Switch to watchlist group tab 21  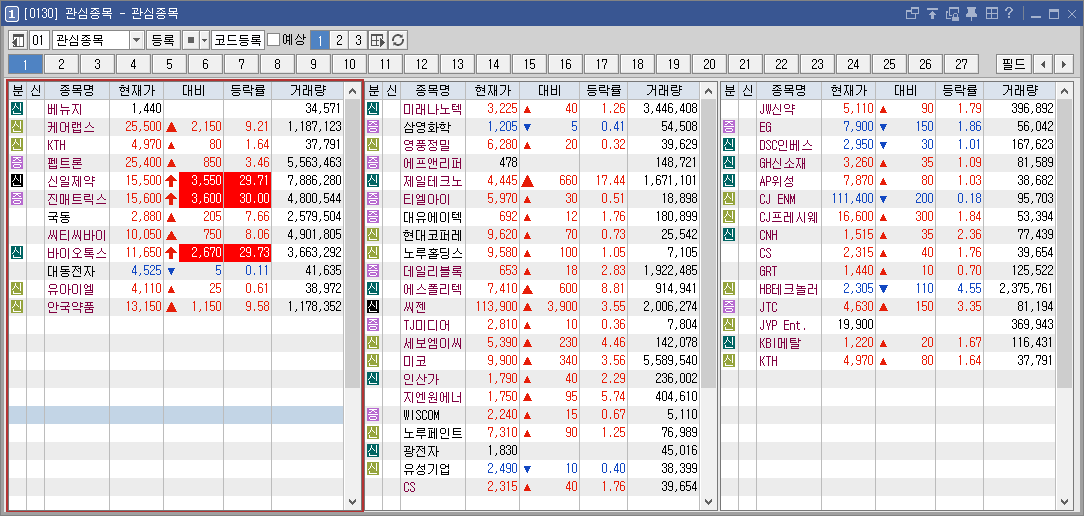[x=745, y=64]
